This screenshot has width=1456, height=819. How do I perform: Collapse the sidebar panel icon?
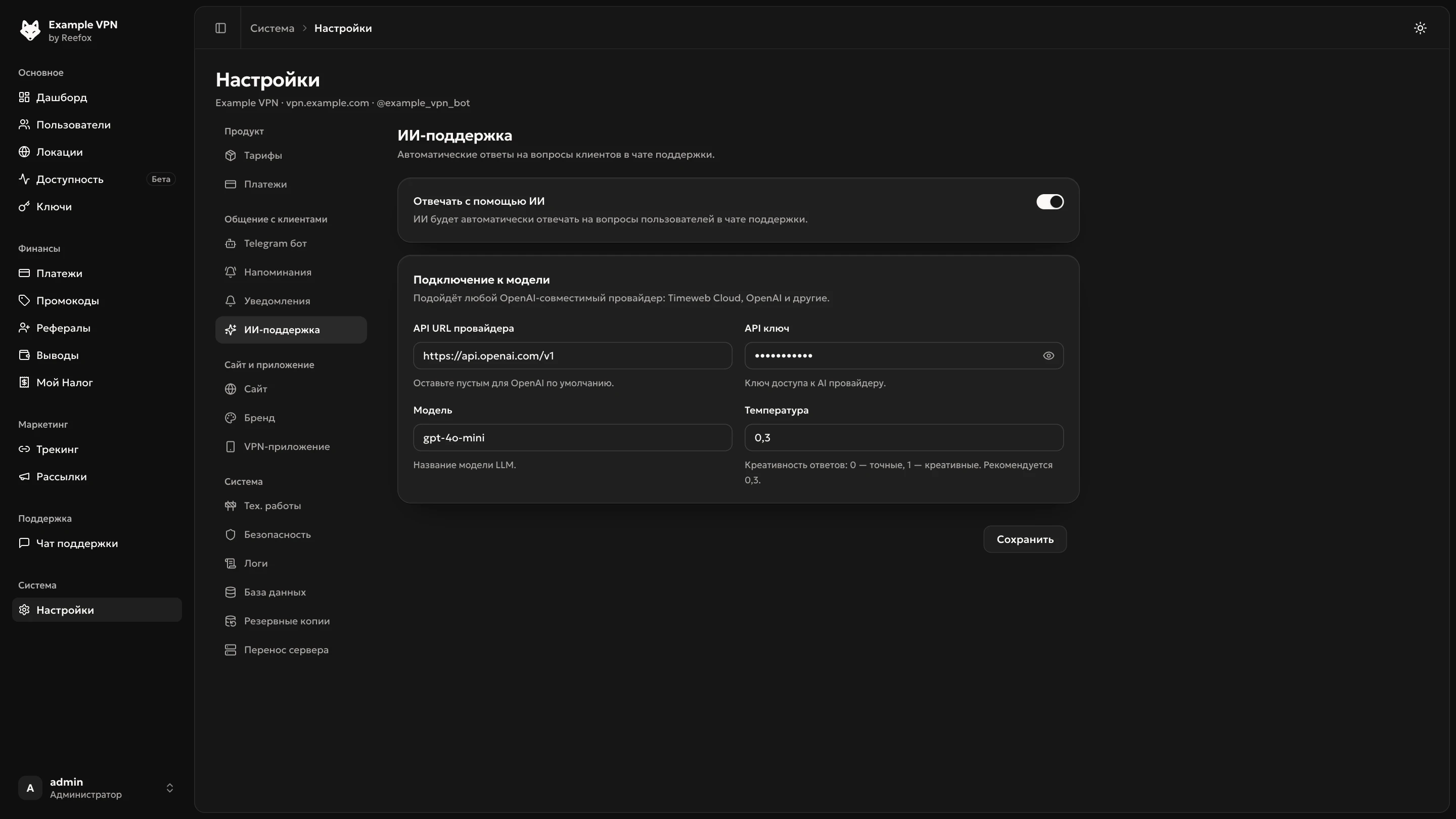tap(220, 28)
